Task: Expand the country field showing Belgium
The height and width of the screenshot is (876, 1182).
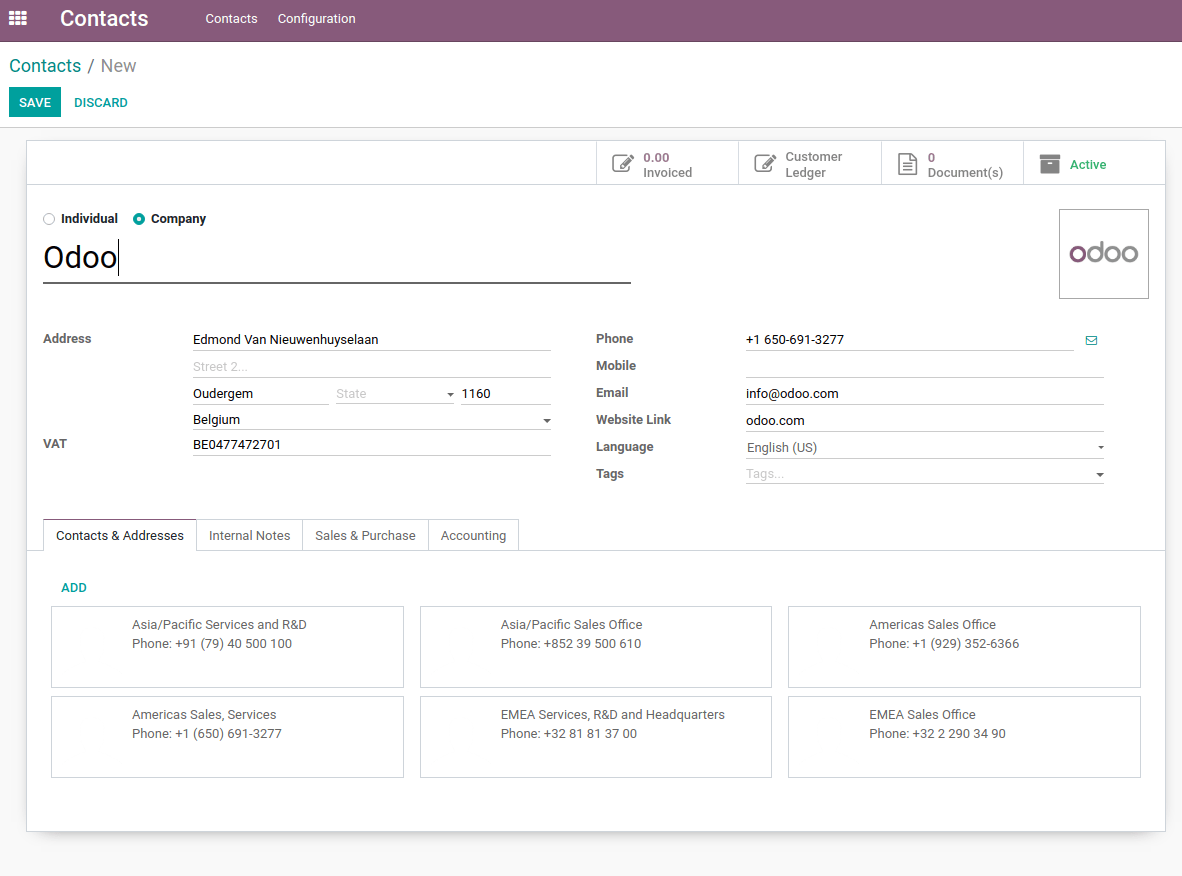Action: coord(546,419)
